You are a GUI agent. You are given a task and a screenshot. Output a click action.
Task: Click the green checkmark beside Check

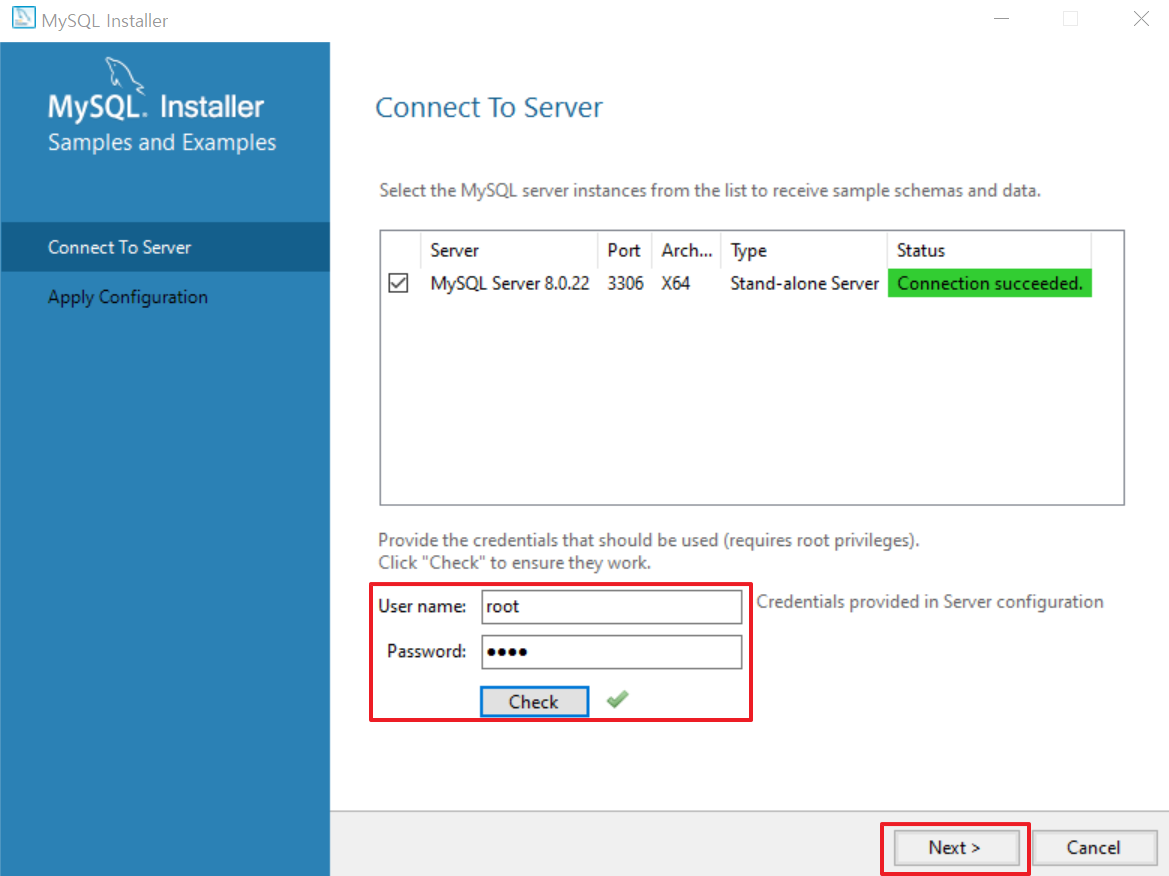(x=616, y=699)
